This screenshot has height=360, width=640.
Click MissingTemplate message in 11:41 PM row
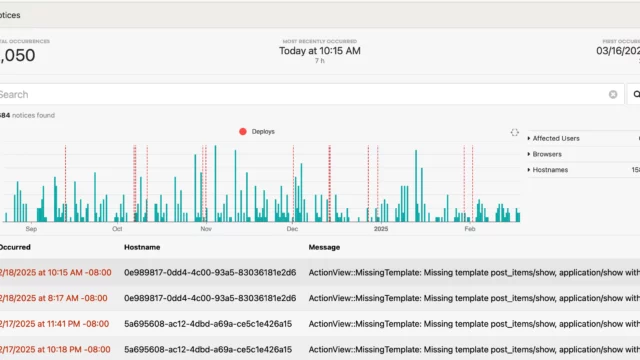point(474,324)
